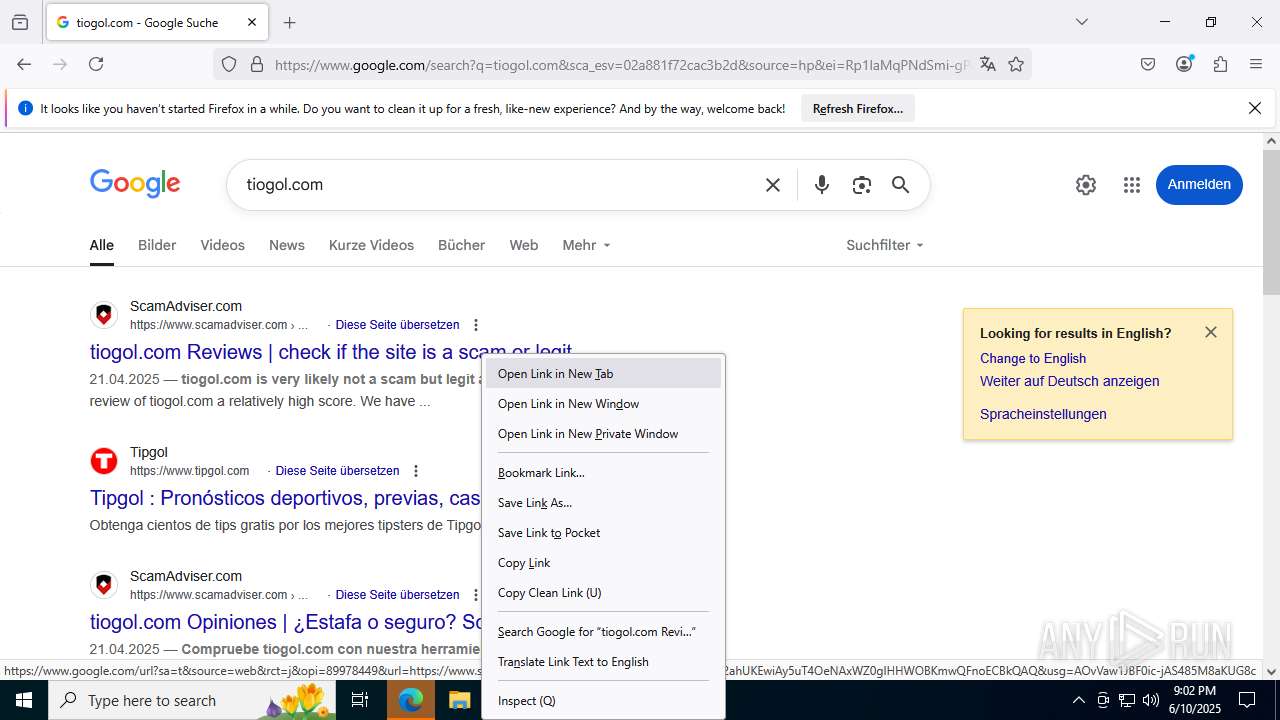Switch to the Kurze Videos tab
Viewport: 1280px width, 720px height.
tap(371, 245)
